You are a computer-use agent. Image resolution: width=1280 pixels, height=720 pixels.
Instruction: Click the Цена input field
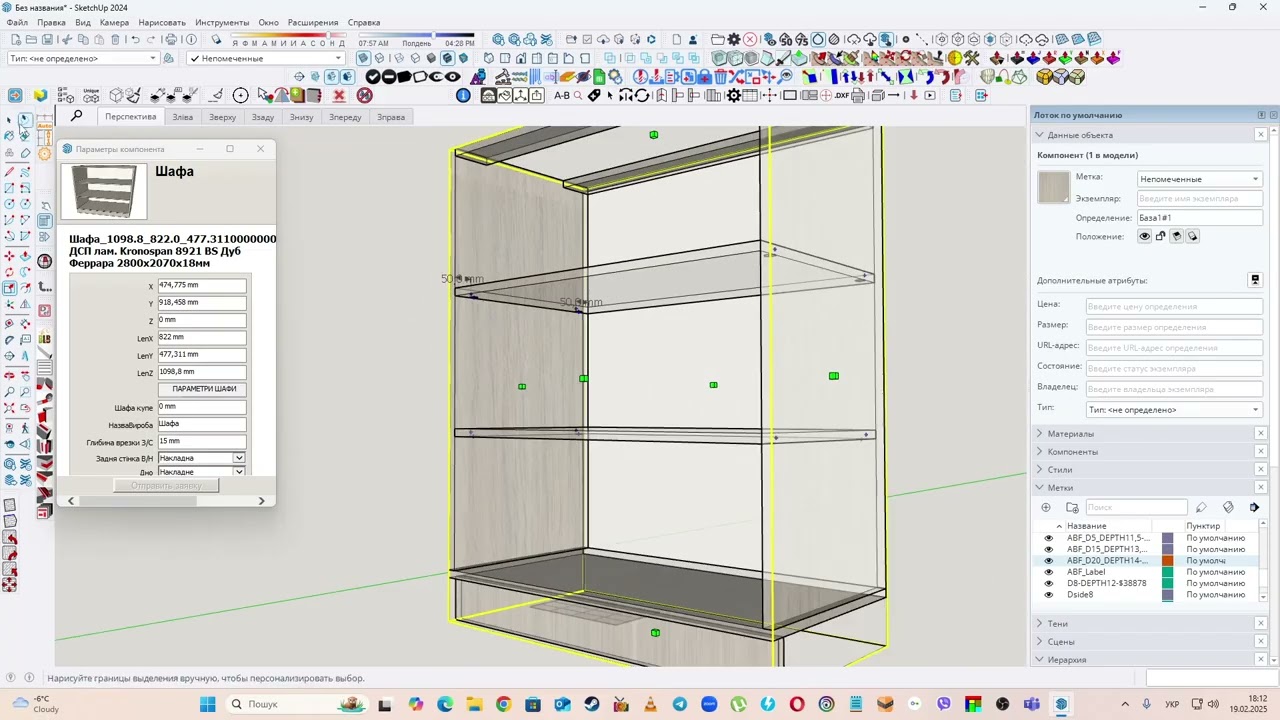[x=1174, y=306]
